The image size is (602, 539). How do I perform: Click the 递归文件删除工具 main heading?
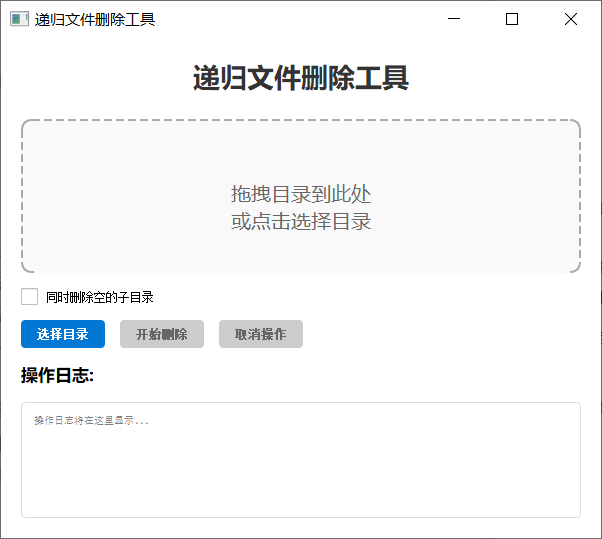tap(301, 78)
